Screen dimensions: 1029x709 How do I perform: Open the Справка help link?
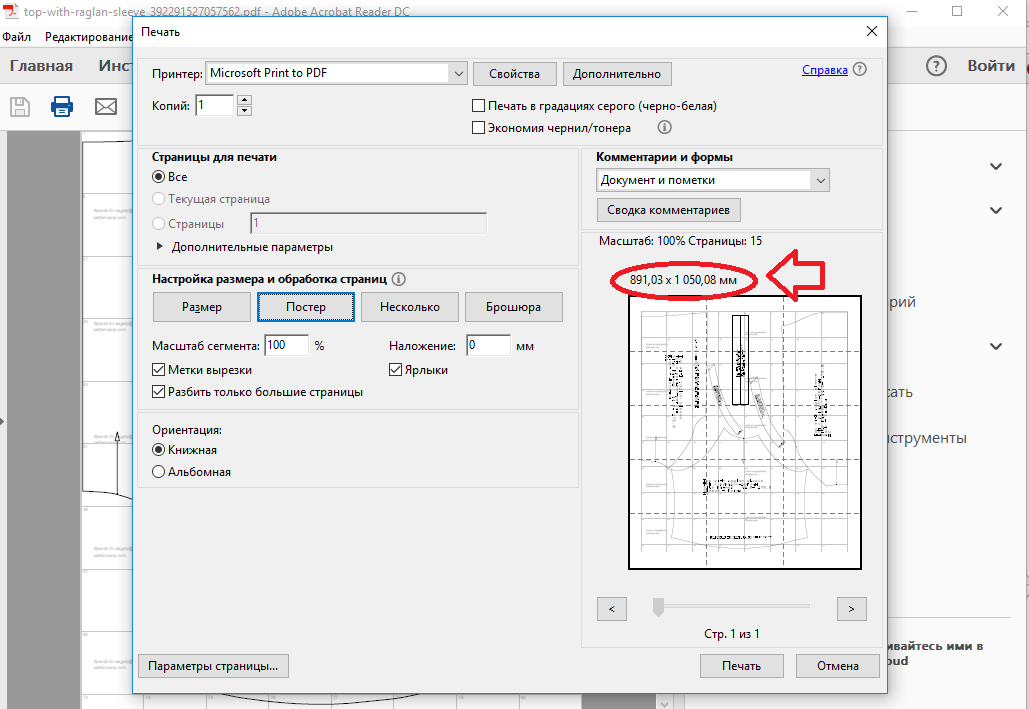click(x=825, y=70)
